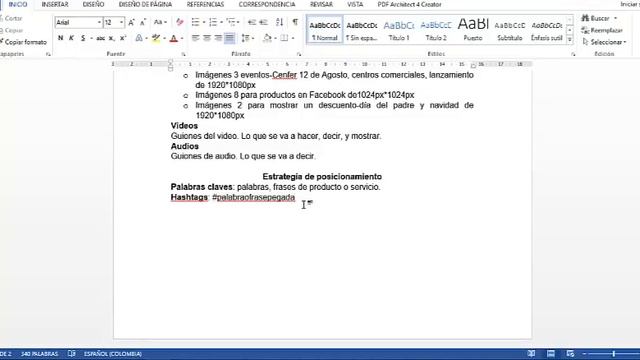The width and height of the screenshot is (640, 360).
Task: Open the font size 12 dropdown
Action: [x=122, y=22]
